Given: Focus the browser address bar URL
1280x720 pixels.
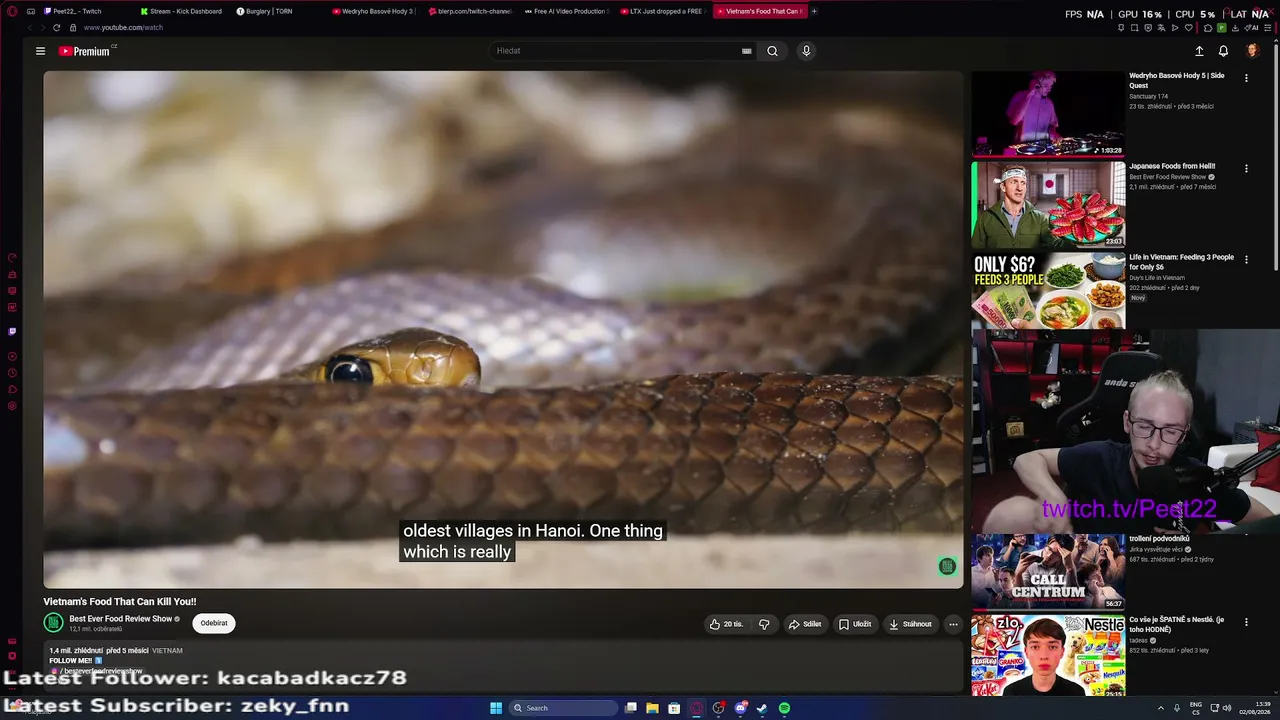Looking at the screenshot, I should point(123,28).
